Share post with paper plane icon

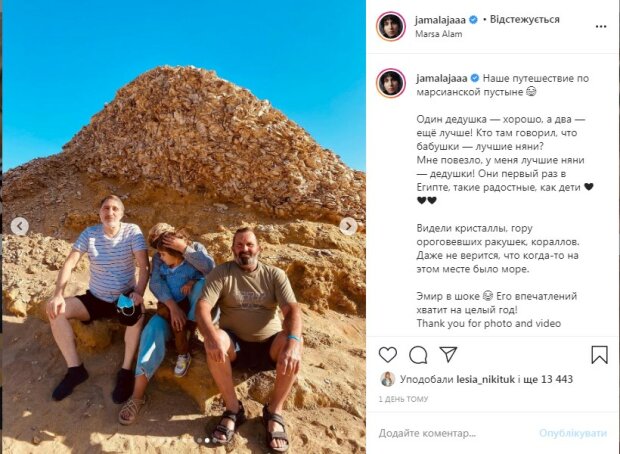448,354
